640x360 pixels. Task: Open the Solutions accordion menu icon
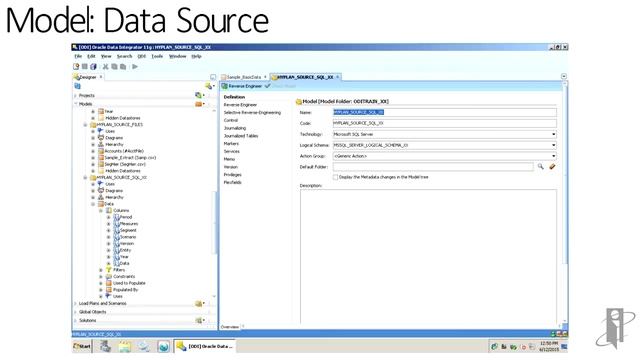click(x=199, y=320)
